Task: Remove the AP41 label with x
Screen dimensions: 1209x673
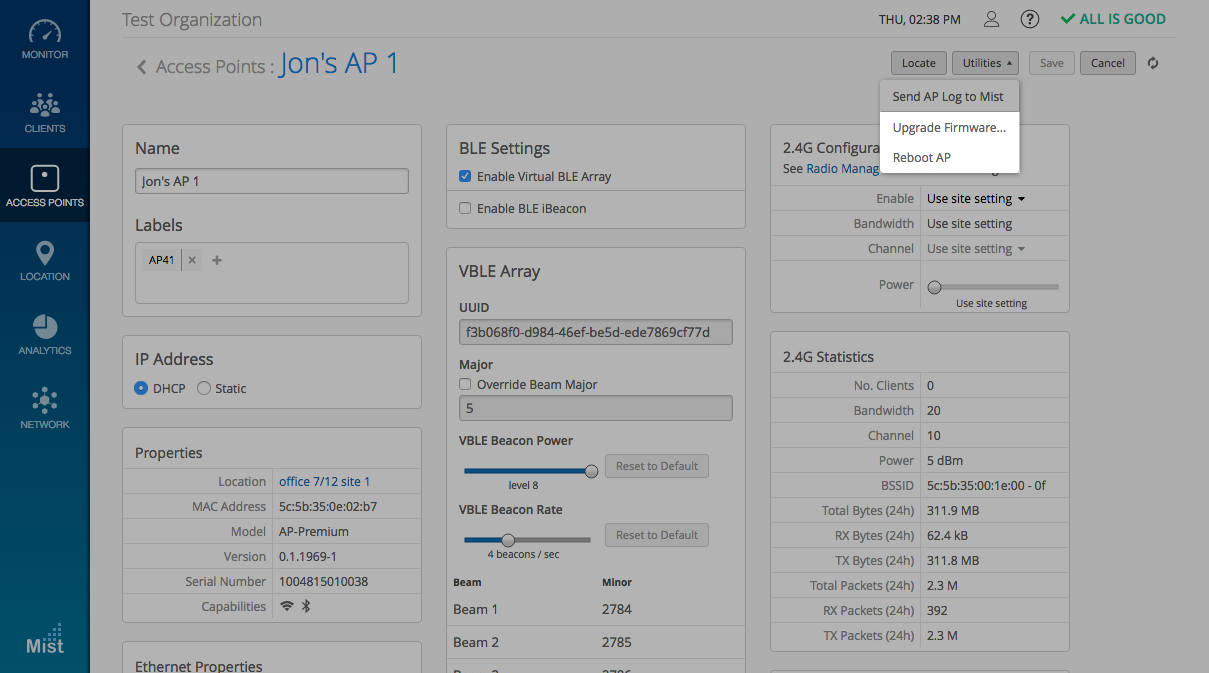Action: coord(192,260)
